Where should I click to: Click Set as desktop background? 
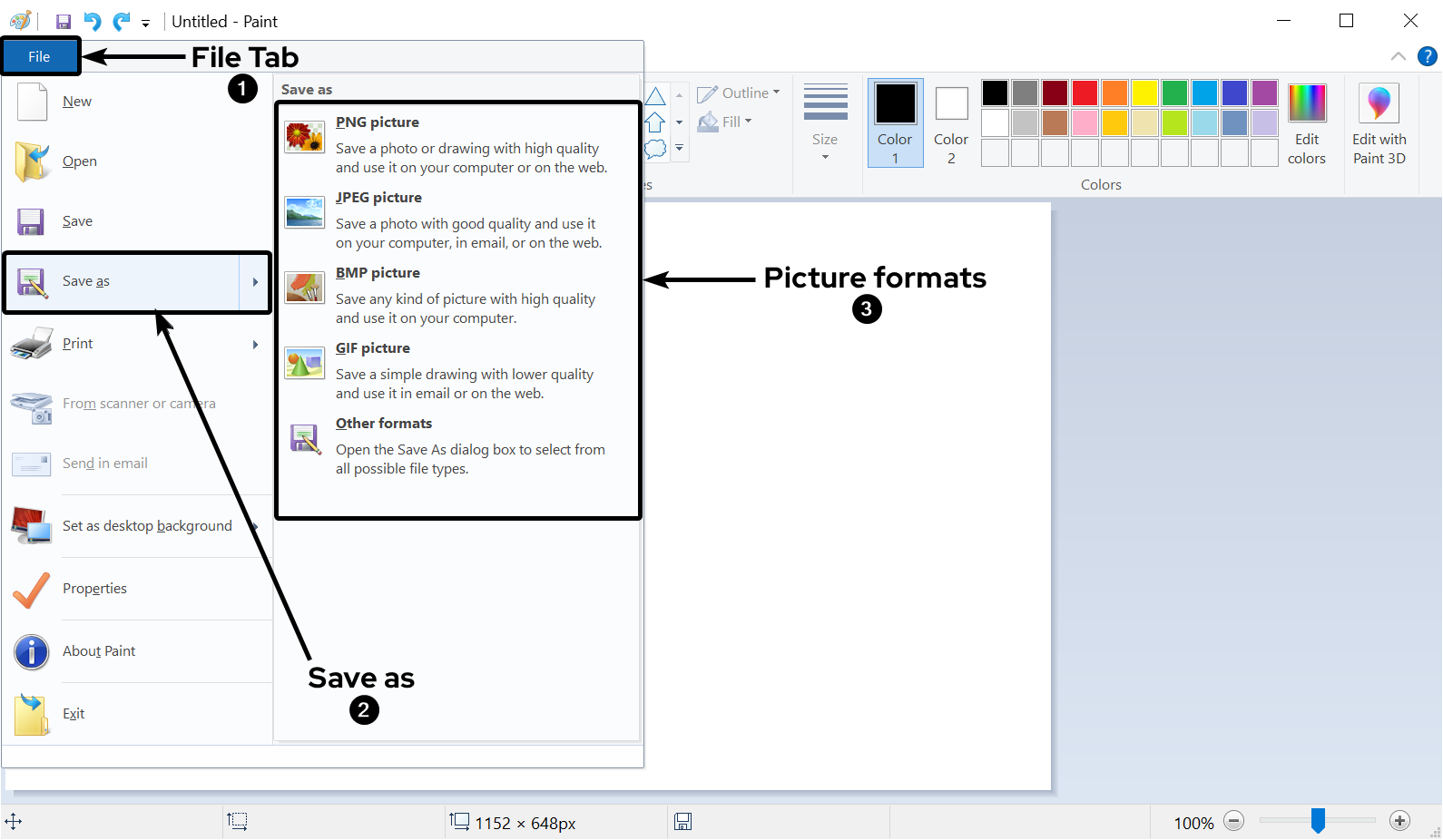[137, 526]
